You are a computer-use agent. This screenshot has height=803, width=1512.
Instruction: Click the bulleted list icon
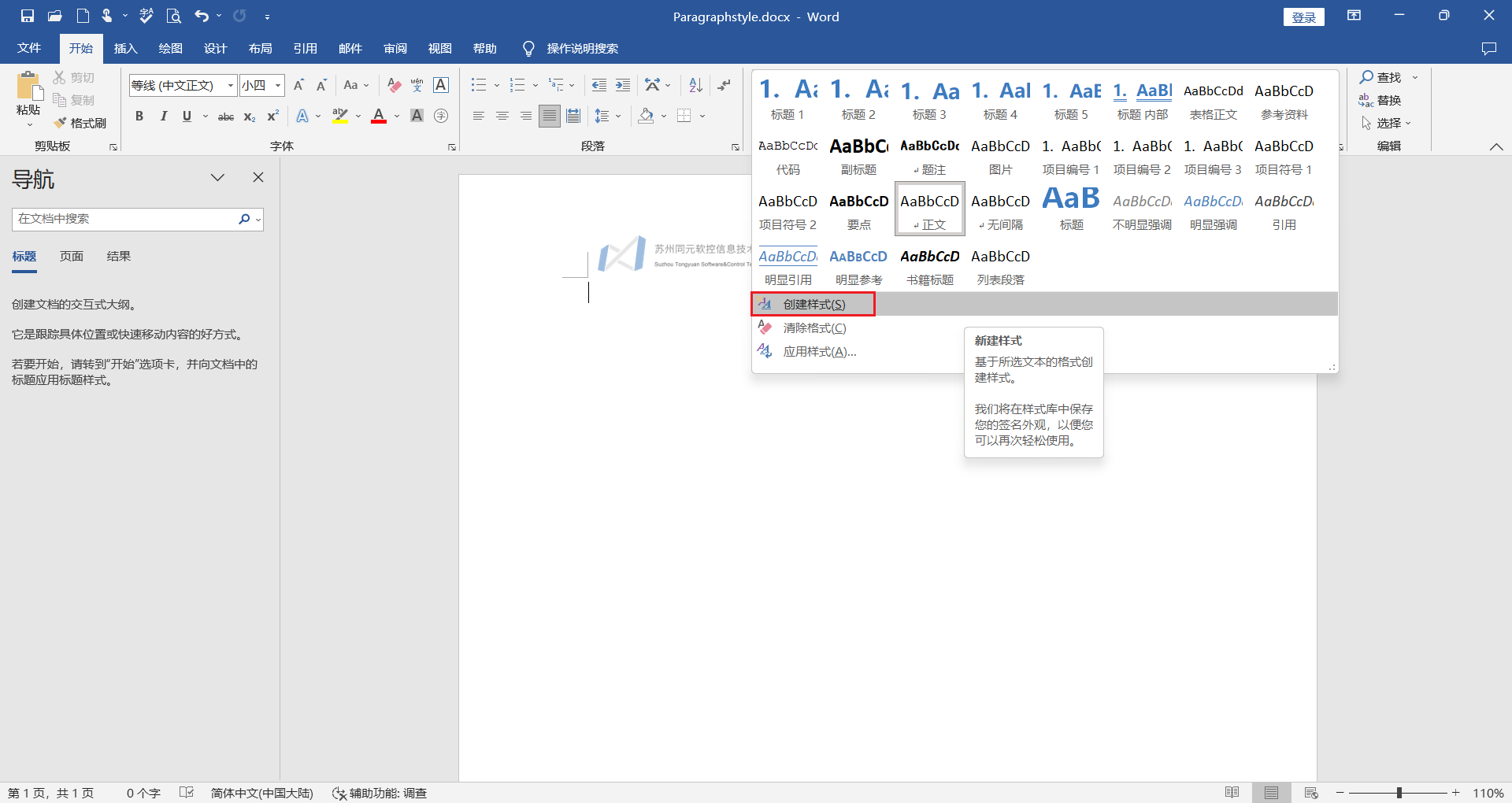(478, 85)
